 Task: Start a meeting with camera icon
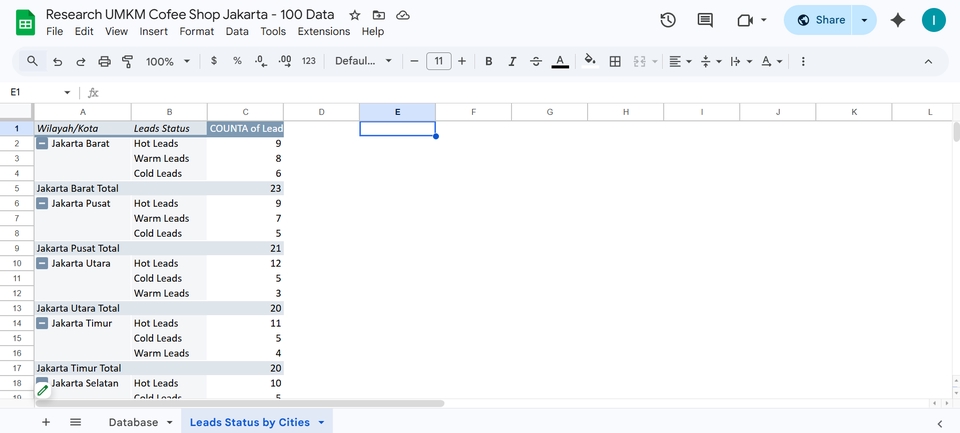click(x=744, y=20)
